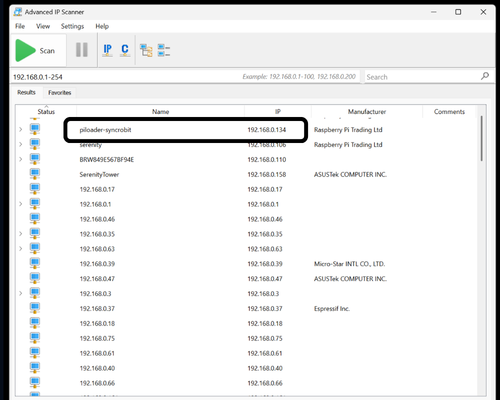This screenshot has height=400, width=500.
Task: Sort by the Comments column header
Action: pyautogui.click(x=449, y=111)
